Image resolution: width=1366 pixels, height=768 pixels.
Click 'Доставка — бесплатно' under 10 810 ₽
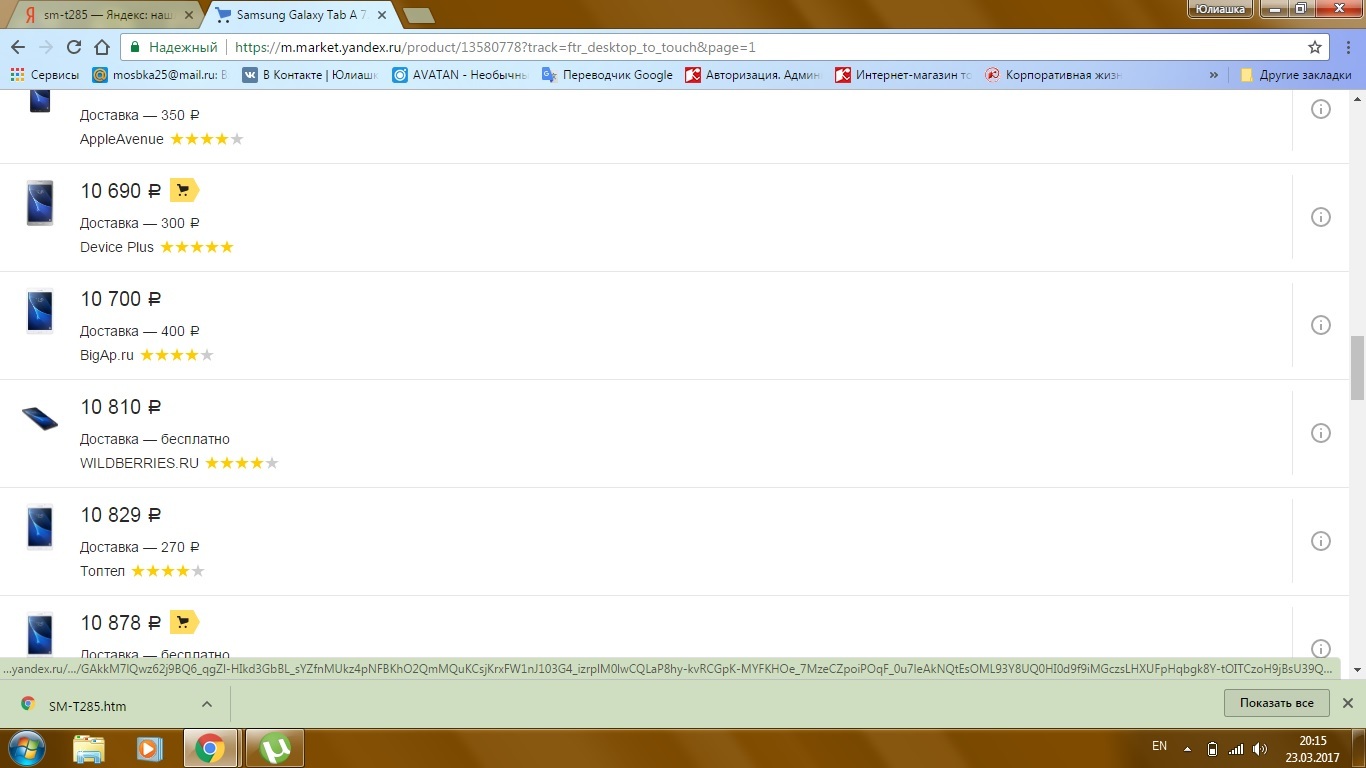155,439
